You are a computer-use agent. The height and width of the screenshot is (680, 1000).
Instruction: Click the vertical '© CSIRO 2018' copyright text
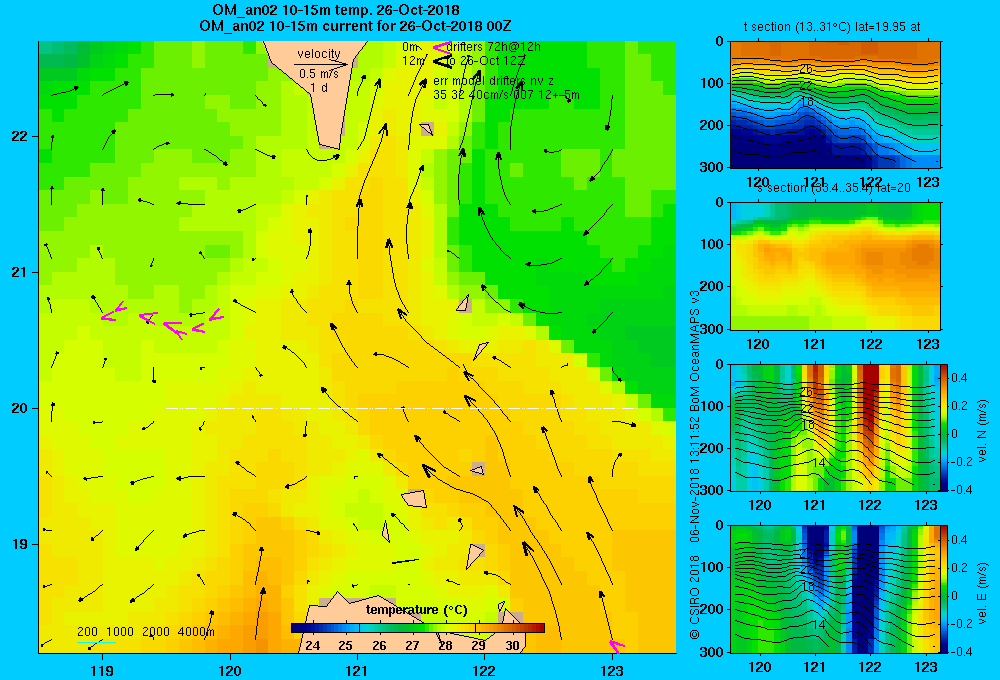[x=695, y=596]
